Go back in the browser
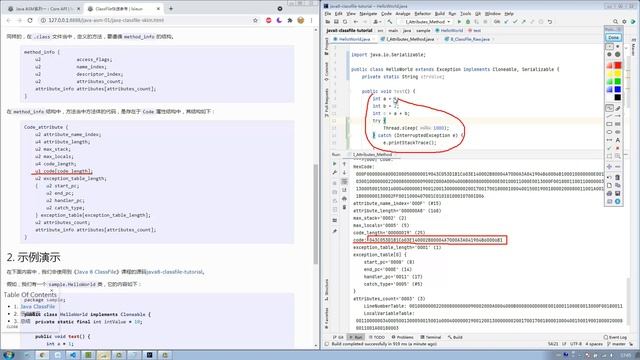 (9, 20)
